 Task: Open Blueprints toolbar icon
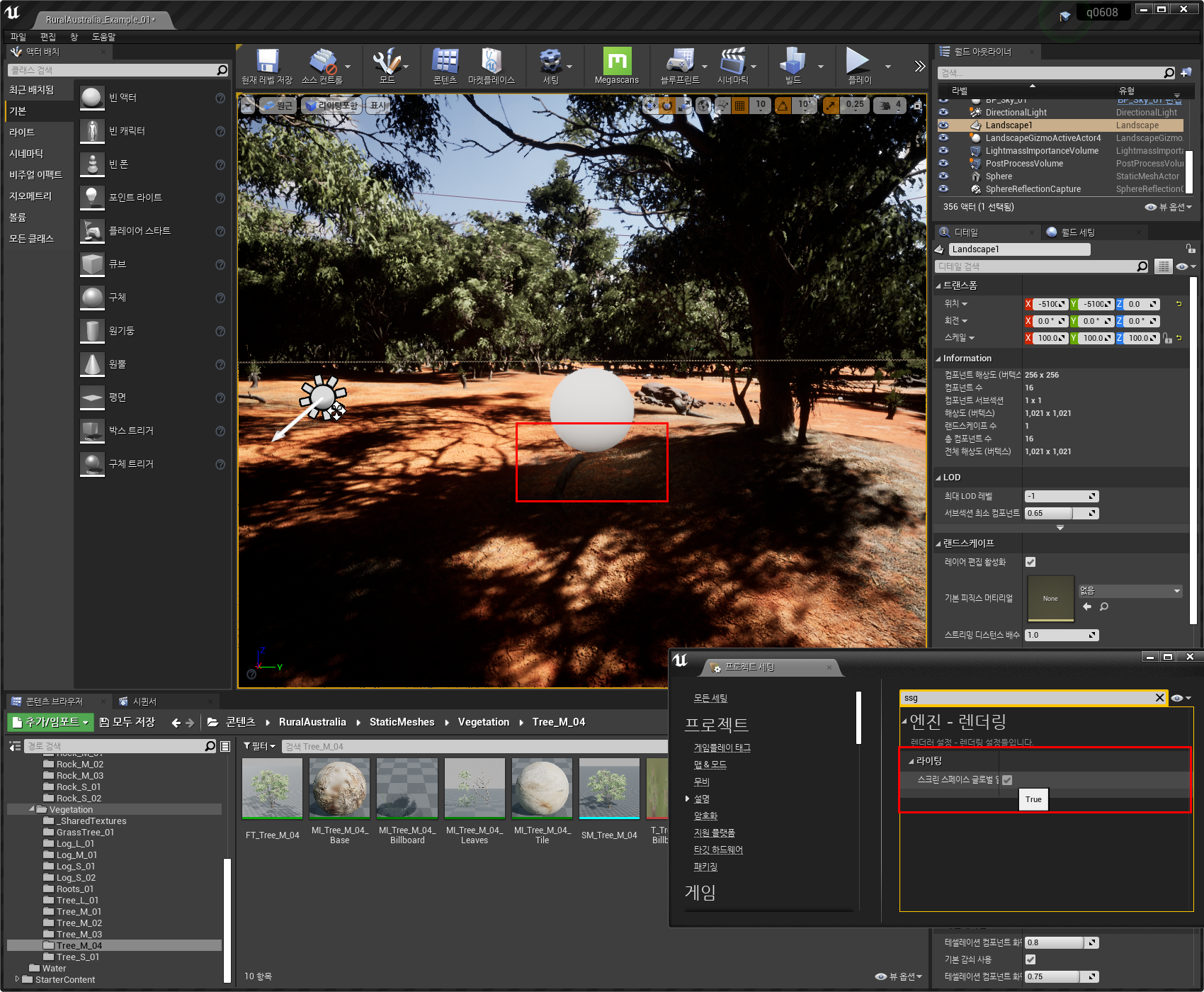pos(680,62)
